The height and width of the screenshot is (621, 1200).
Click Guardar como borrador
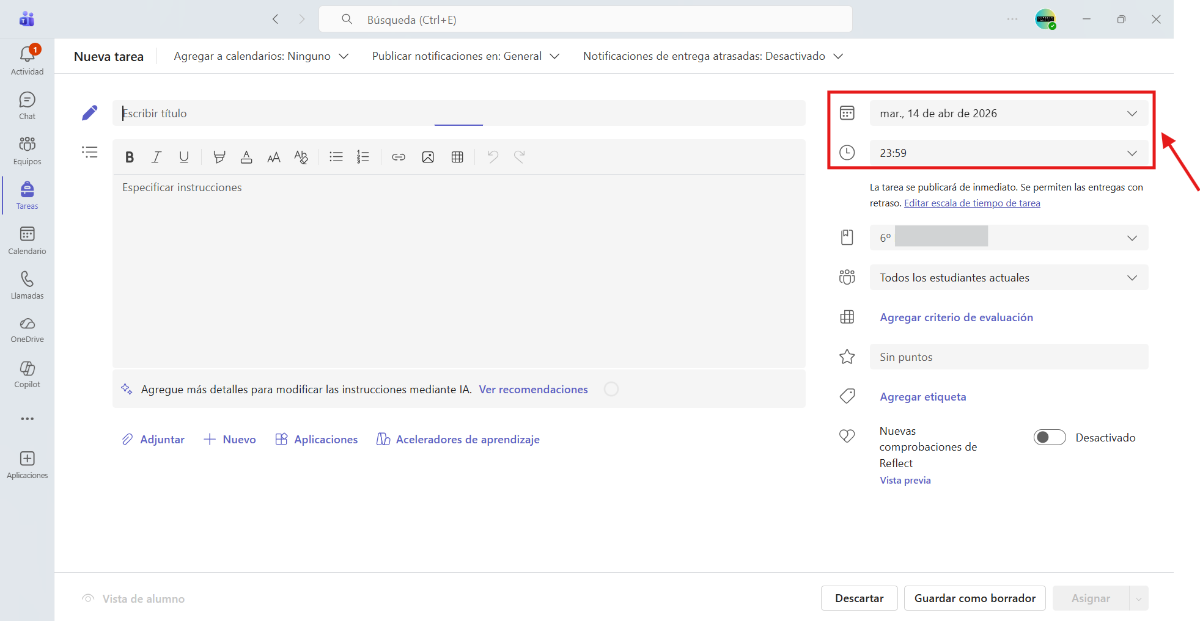(x=975, y=599)
